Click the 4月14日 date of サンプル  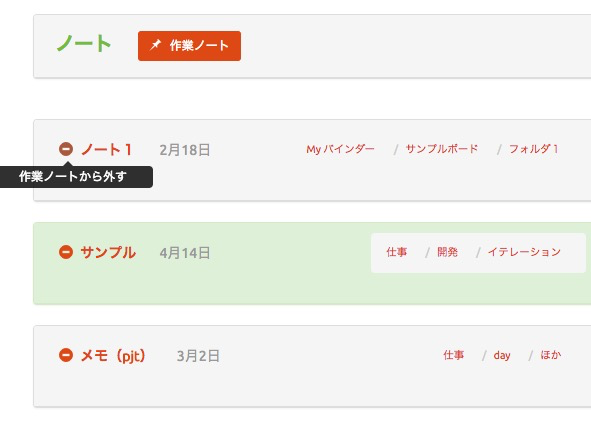point(185,253)
